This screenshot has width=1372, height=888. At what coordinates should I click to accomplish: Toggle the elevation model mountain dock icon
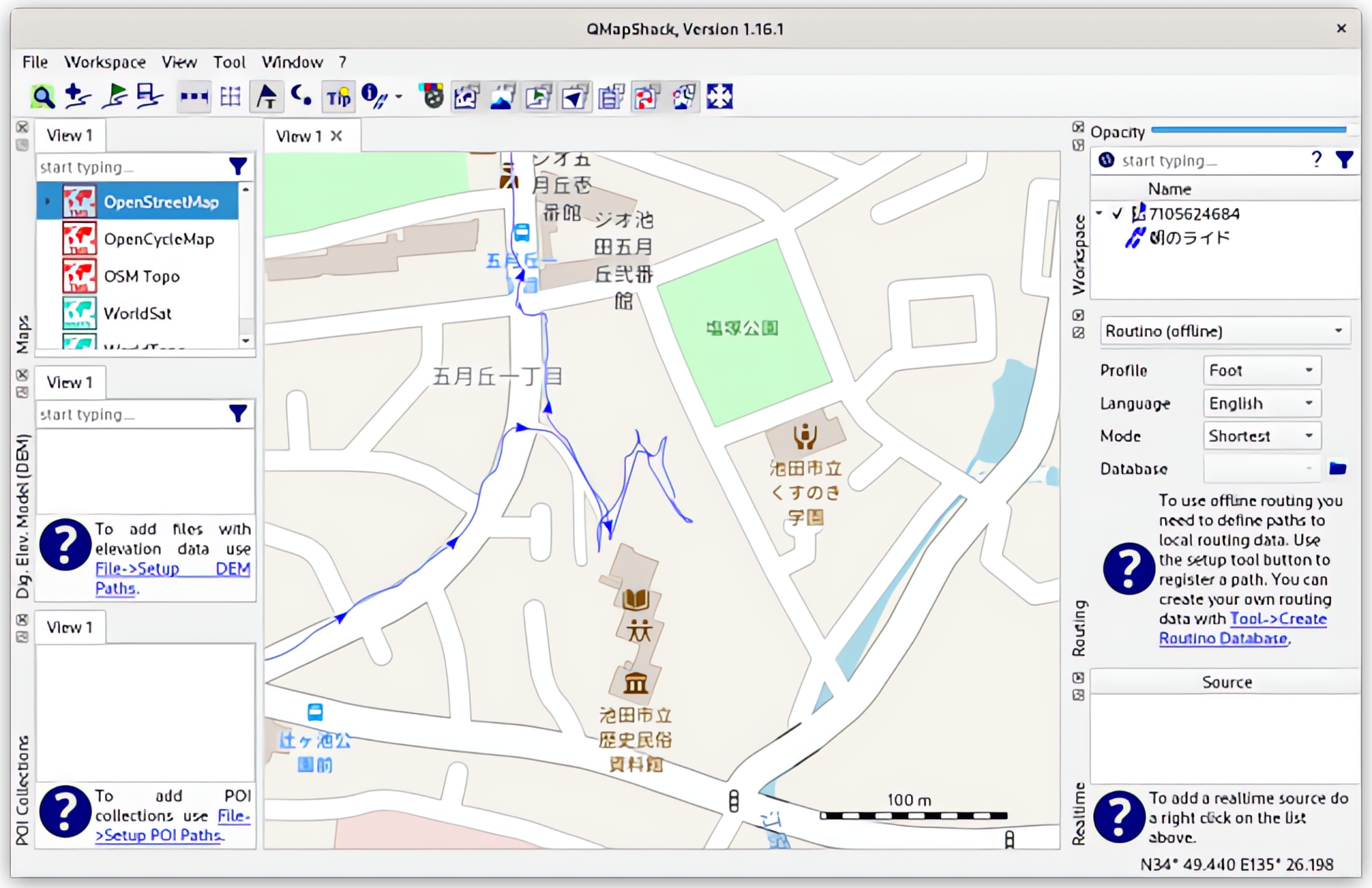[x=502, y=97]
